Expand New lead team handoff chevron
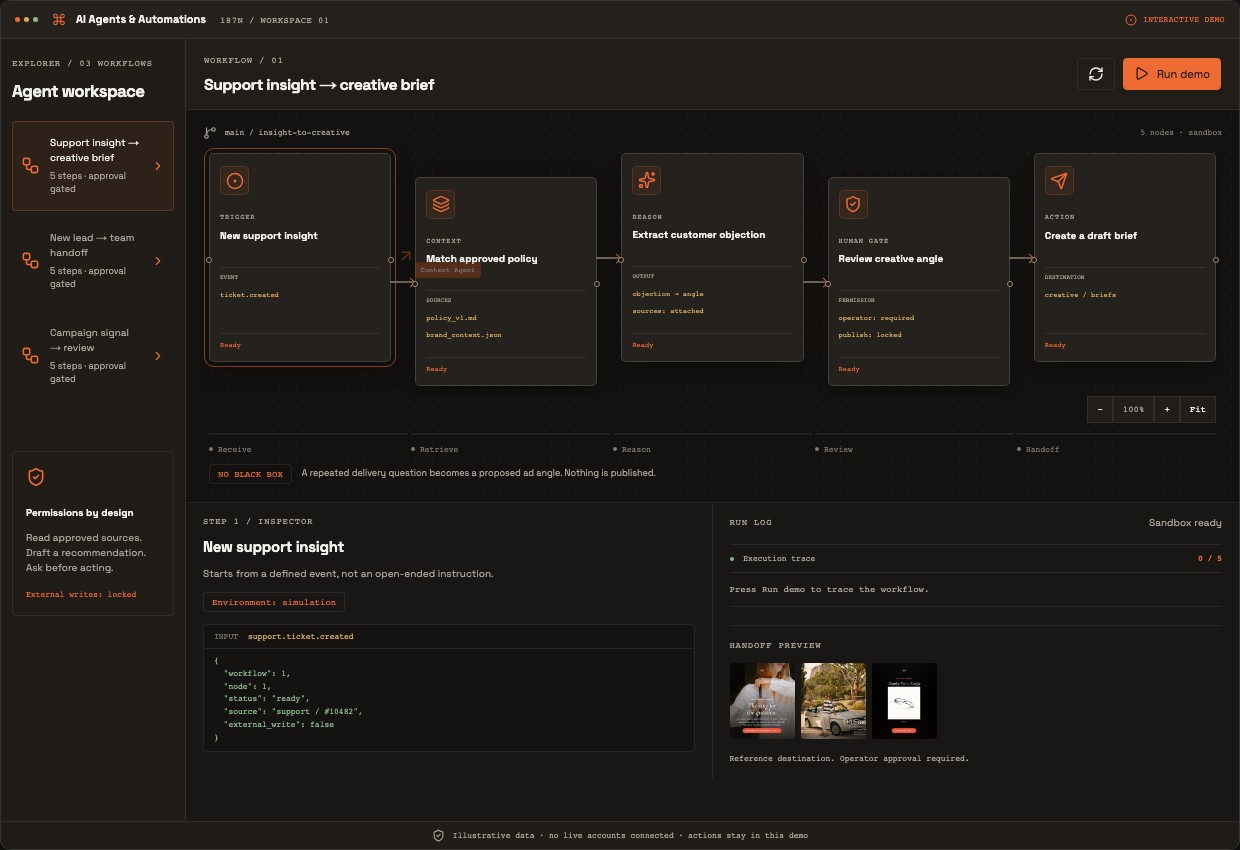1240x850 pixels. point(158,261)
